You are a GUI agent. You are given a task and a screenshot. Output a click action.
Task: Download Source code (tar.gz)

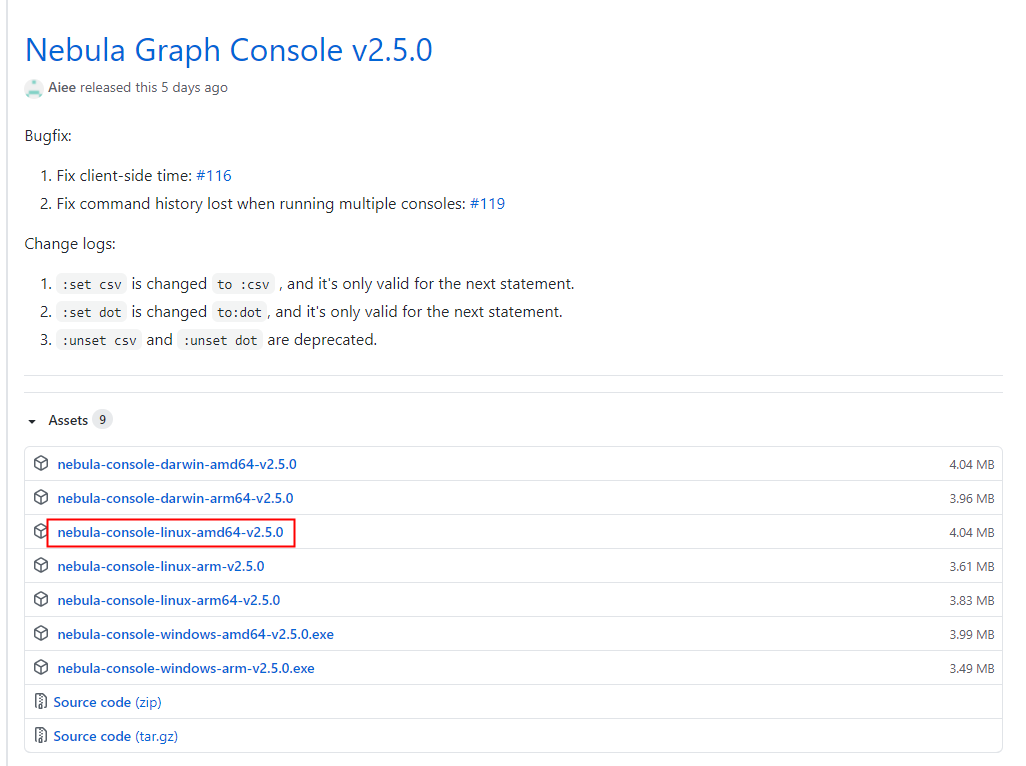click(116, 737)
